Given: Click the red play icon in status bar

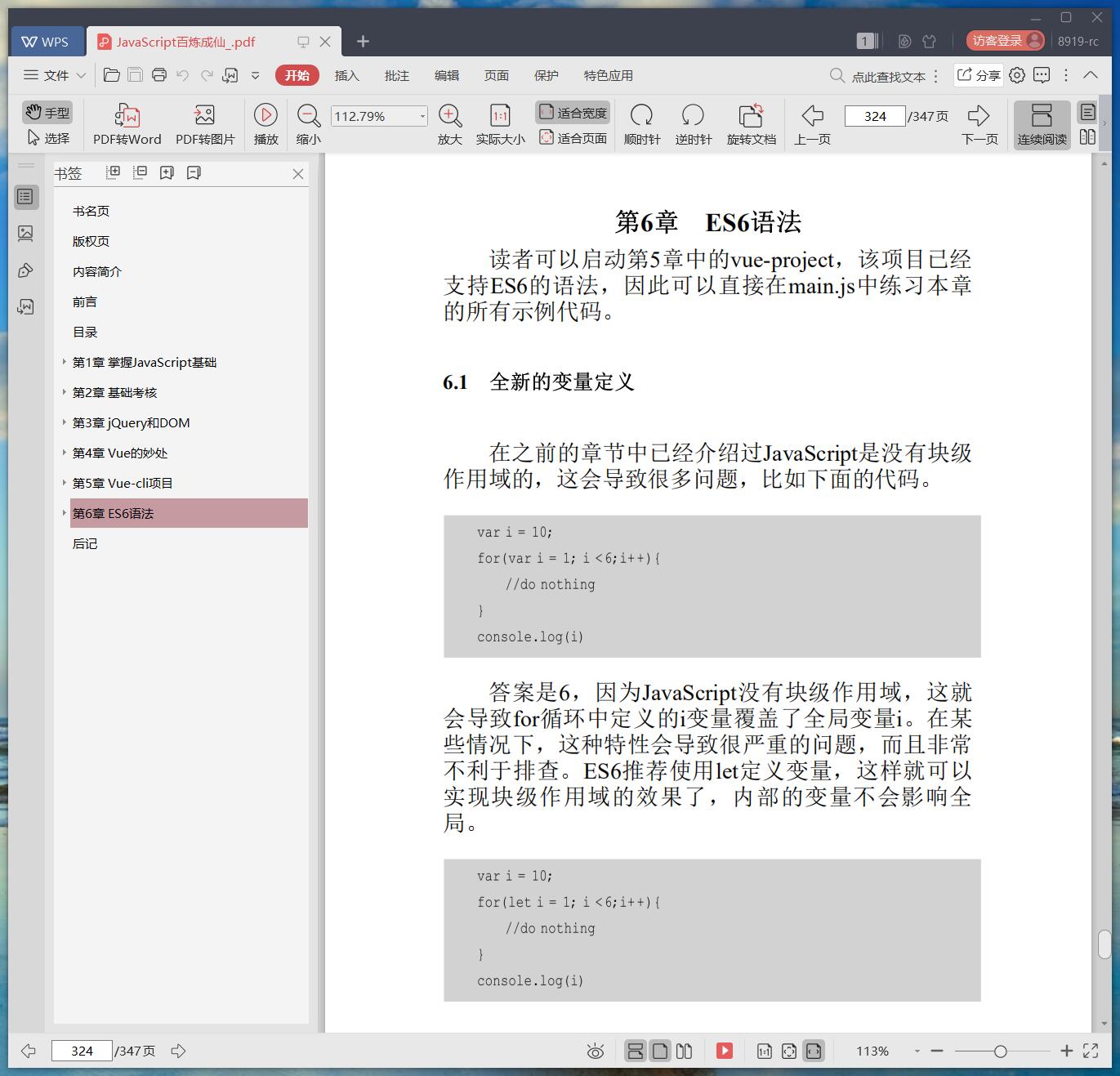Looking at the screenshot, I should [x=725, y=1051].
